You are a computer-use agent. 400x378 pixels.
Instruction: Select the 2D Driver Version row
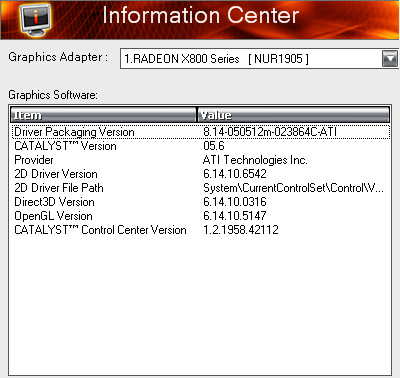tap(201, 174)
